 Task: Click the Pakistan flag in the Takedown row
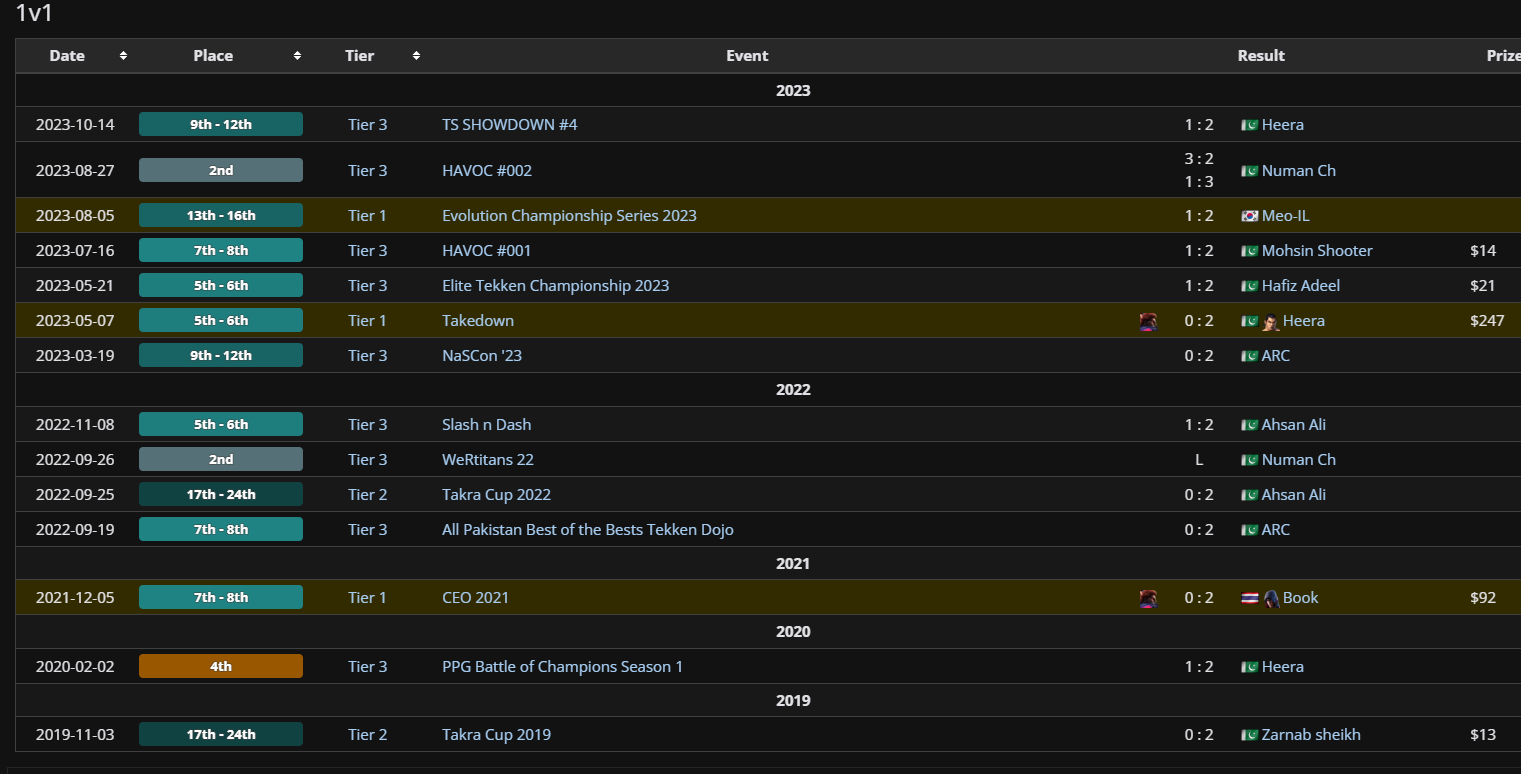pos(1249,321)
